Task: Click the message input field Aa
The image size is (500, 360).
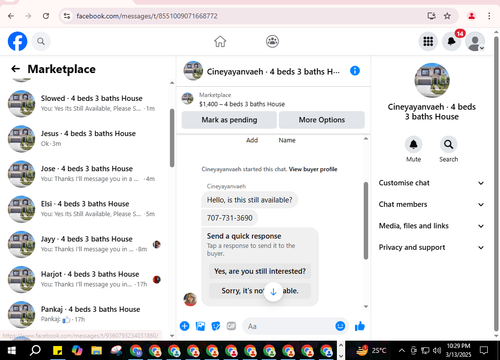Action: (289, 326)
